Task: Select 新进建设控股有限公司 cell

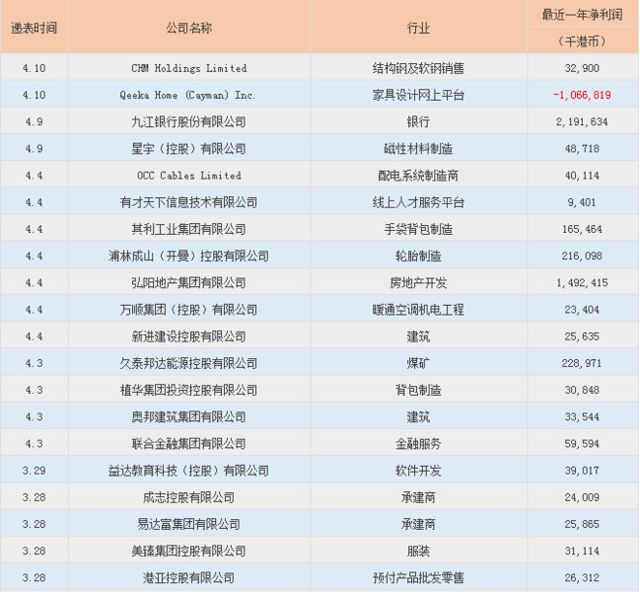Action: tap(189, 336)
